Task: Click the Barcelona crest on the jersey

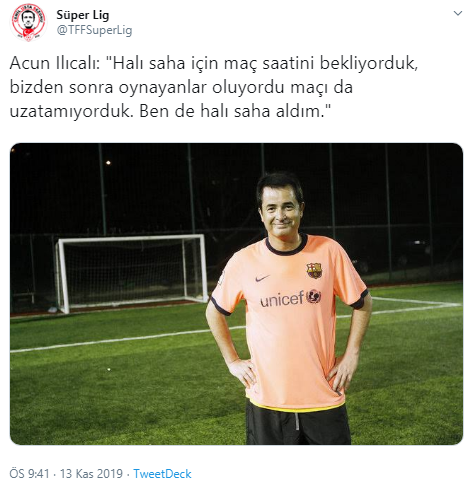Action: click(x=314, y=270)
